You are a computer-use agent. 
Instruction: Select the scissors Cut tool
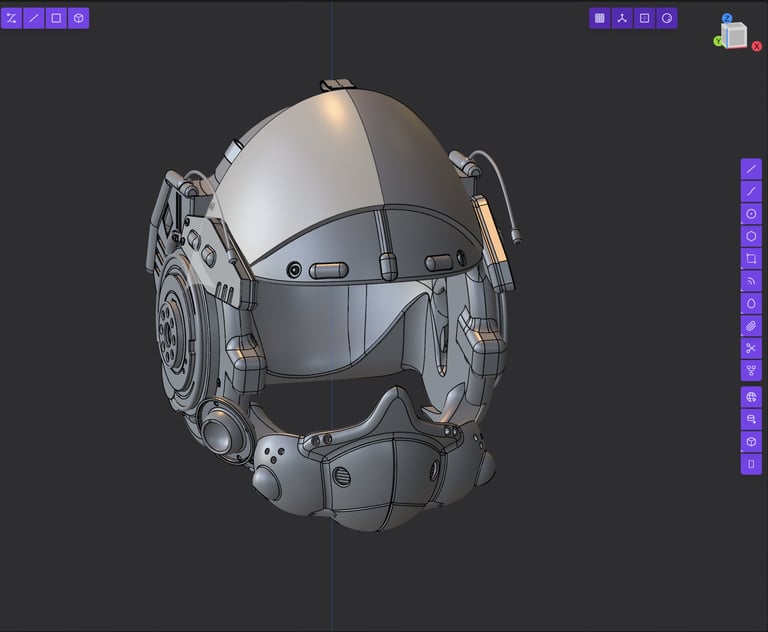[751, 348]
